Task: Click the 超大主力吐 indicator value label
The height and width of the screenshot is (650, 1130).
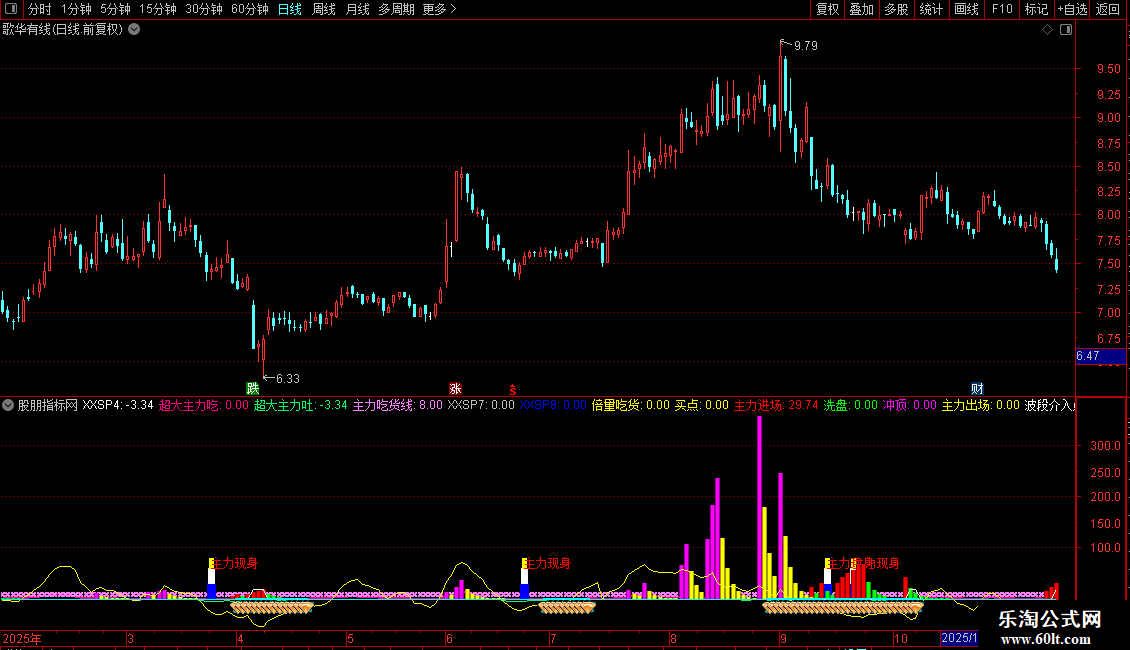Action: [301, 406]
